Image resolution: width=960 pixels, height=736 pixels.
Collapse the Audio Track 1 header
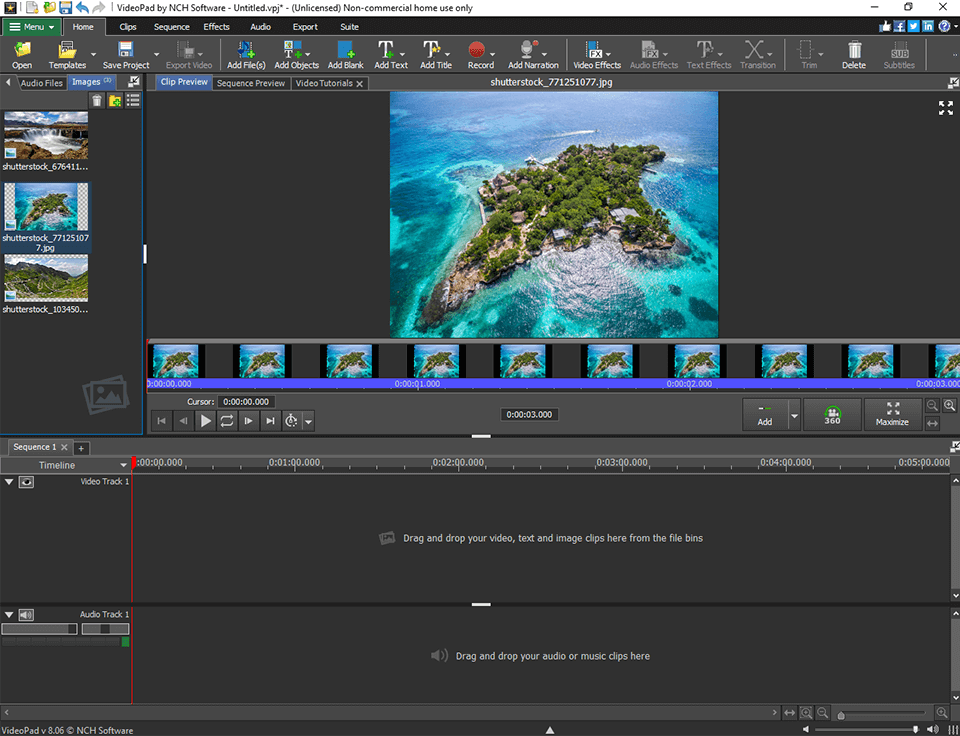(8, 614)
